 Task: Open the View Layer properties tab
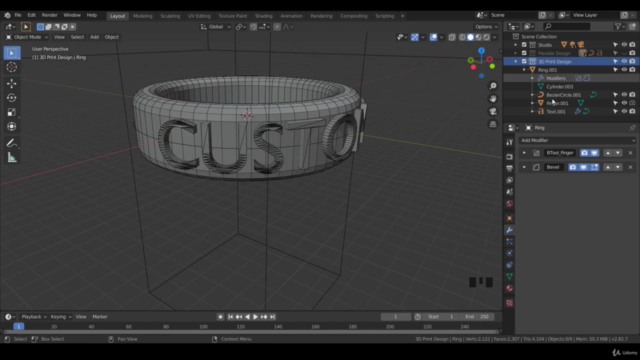[509, 180]
